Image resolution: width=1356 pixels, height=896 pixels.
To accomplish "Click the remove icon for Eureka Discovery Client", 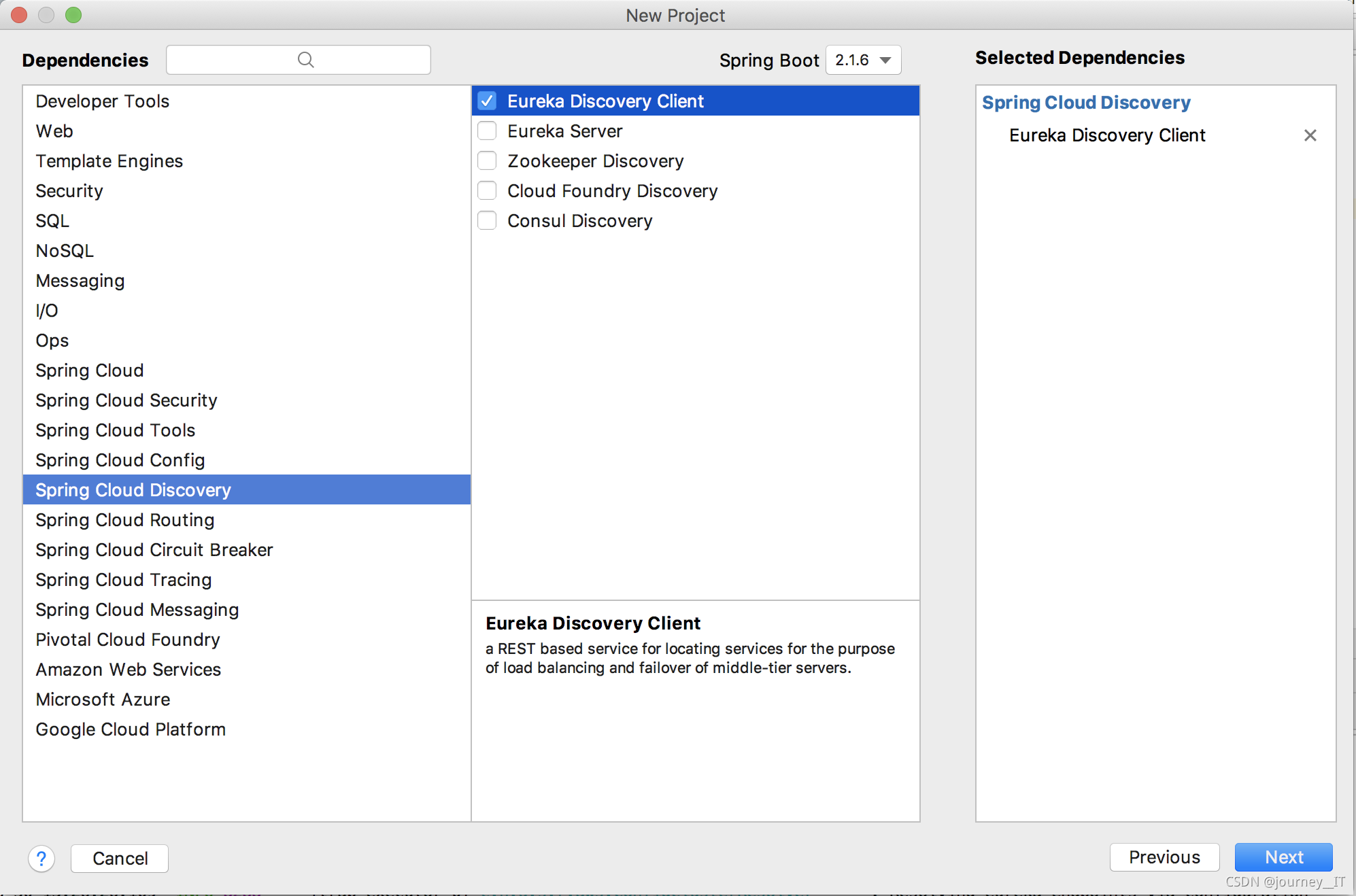I will (x=1310, y=135).
